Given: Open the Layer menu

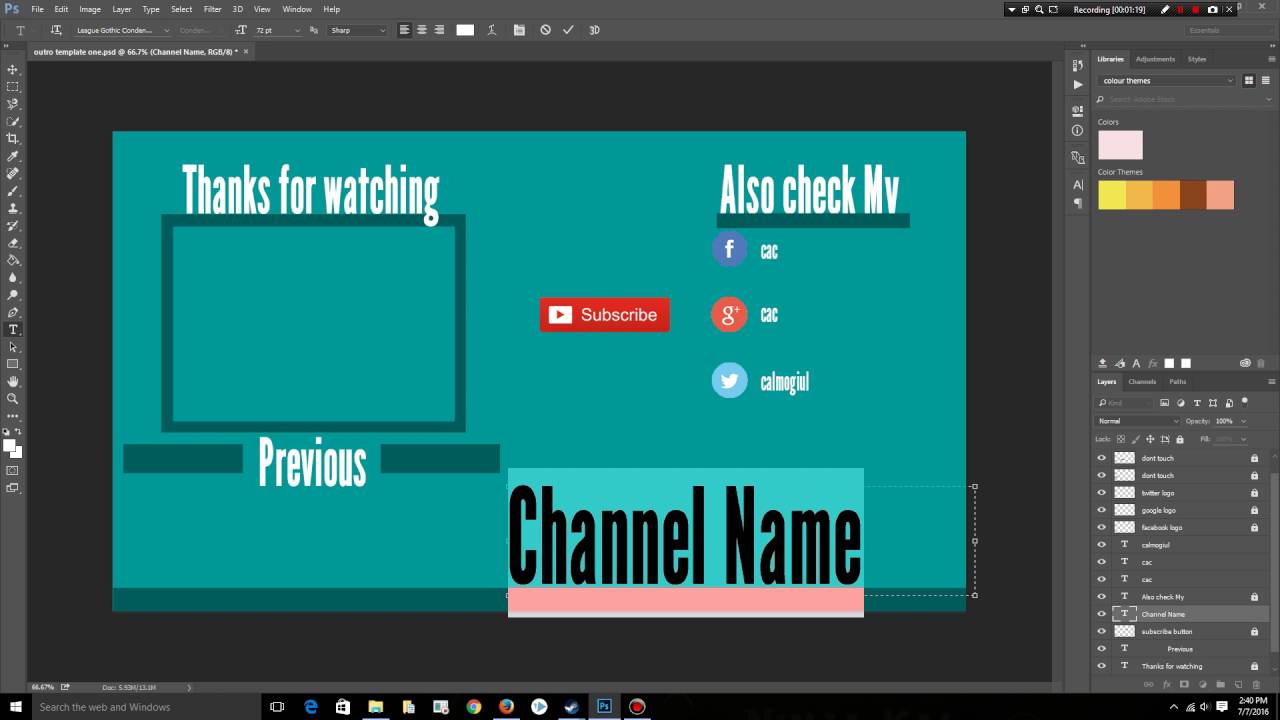Looking at the screenshot, I should [x=122, y=9].
